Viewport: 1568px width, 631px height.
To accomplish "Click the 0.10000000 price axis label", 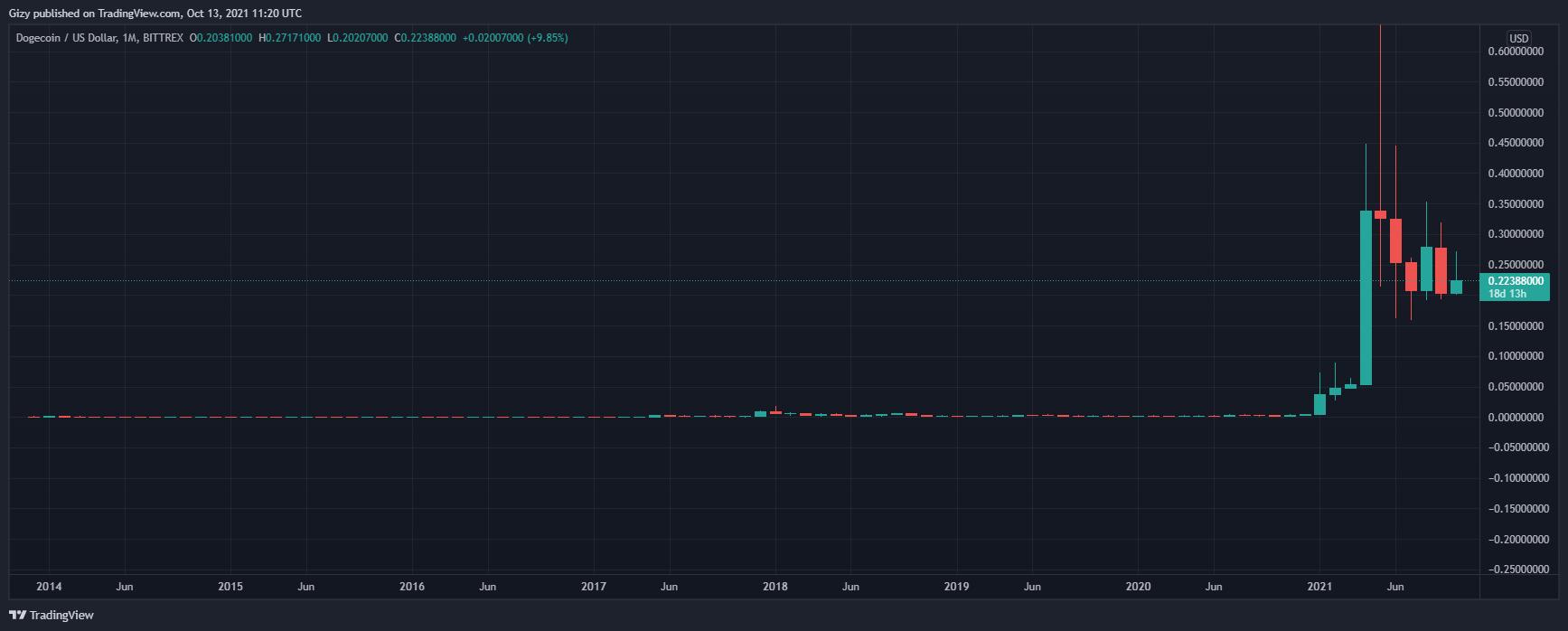I will click(1516, 356).
